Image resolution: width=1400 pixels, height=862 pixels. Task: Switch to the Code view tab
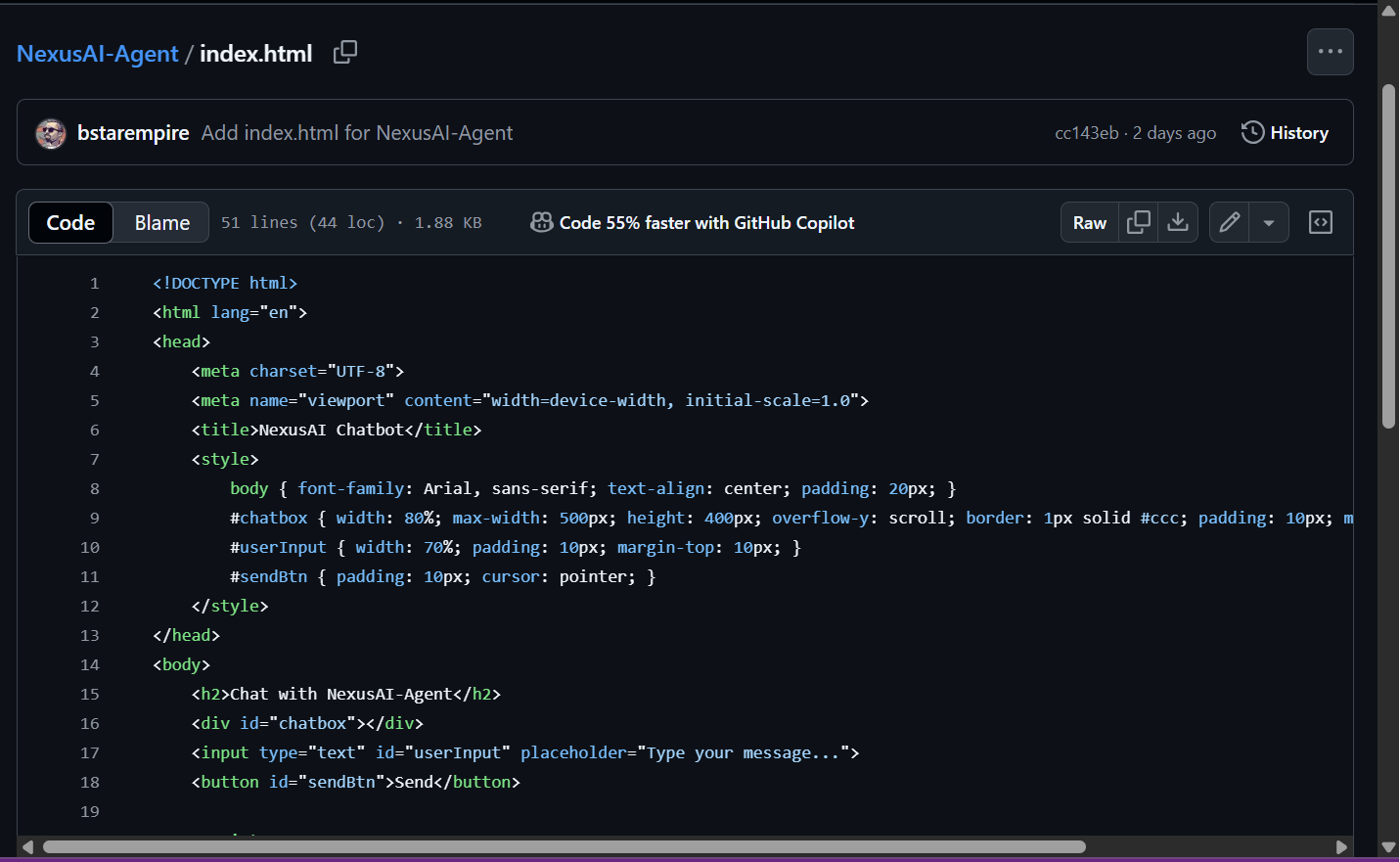[x=70, y=223]
